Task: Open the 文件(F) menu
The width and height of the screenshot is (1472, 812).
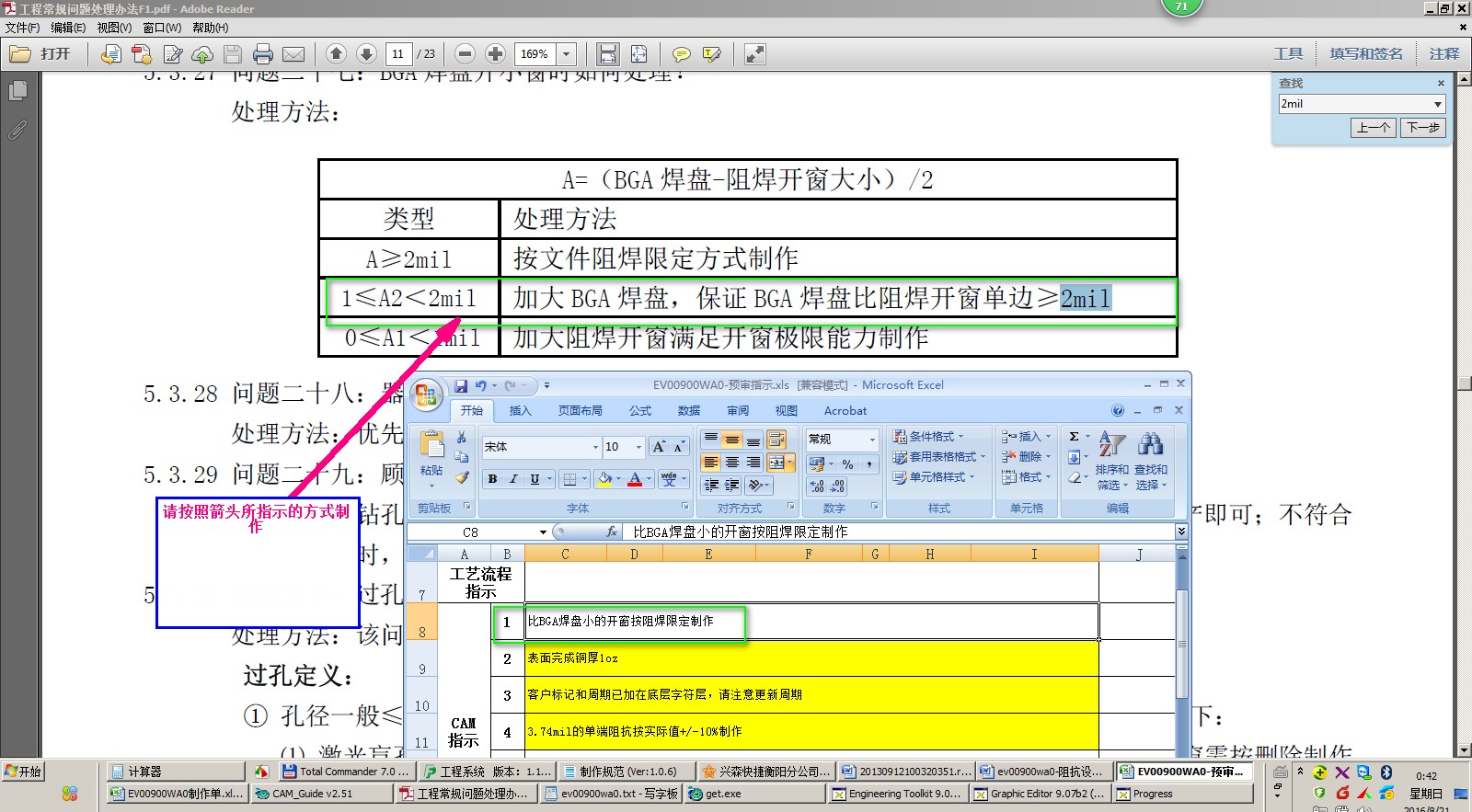Action: [23, 28]
